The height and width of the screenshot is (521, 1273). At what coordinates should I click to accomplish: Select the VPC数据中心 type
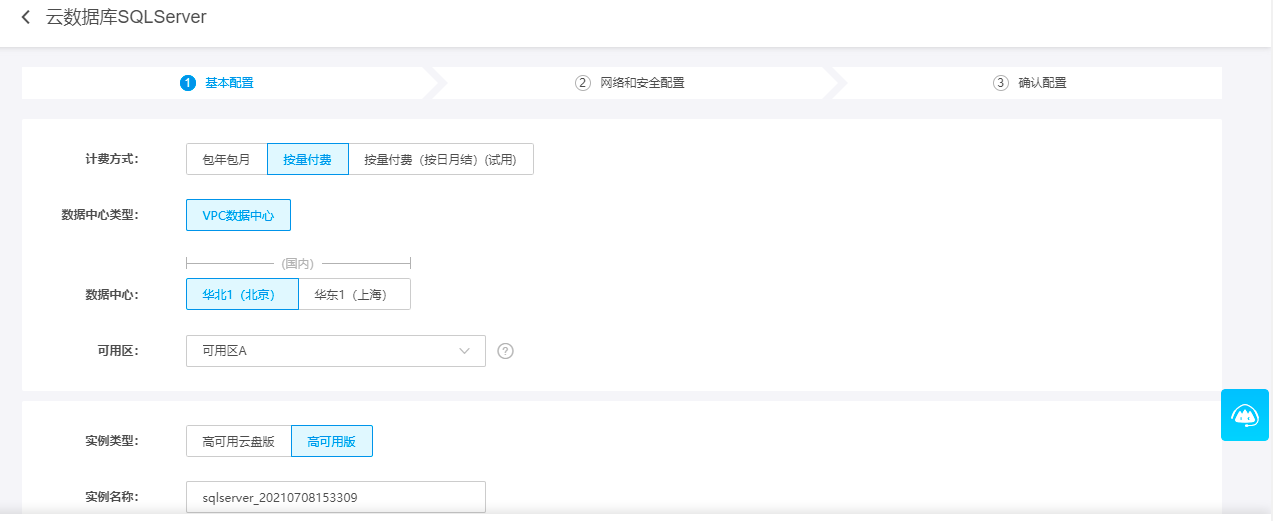point(238,215)
